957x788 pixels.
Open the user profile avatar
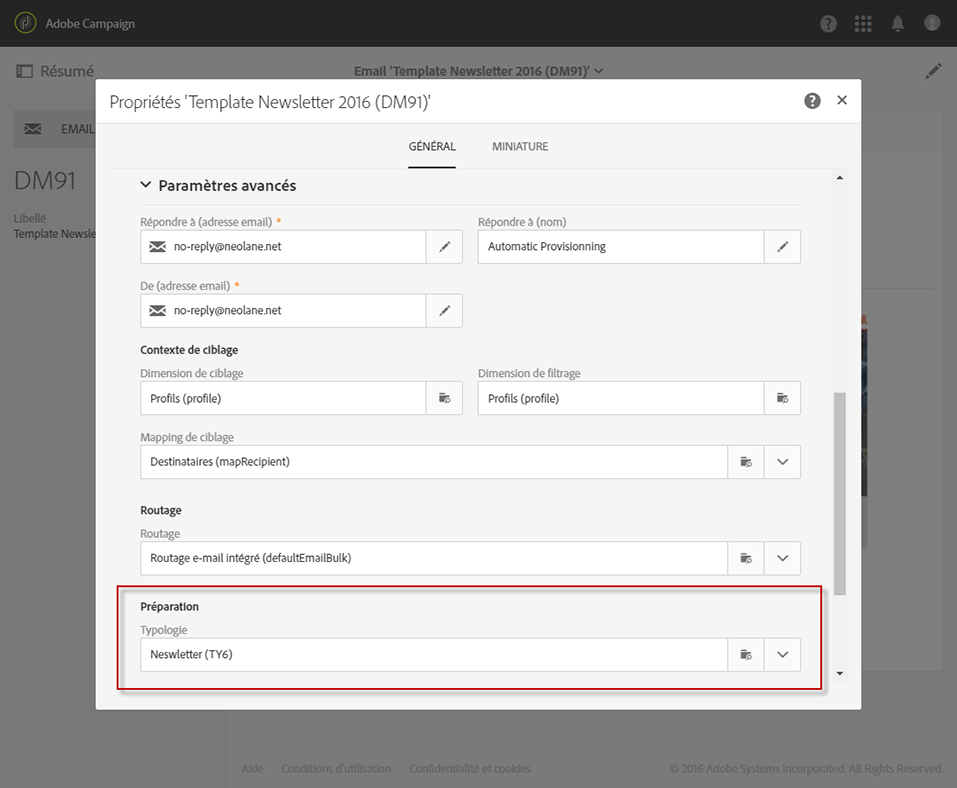[932, 23]
